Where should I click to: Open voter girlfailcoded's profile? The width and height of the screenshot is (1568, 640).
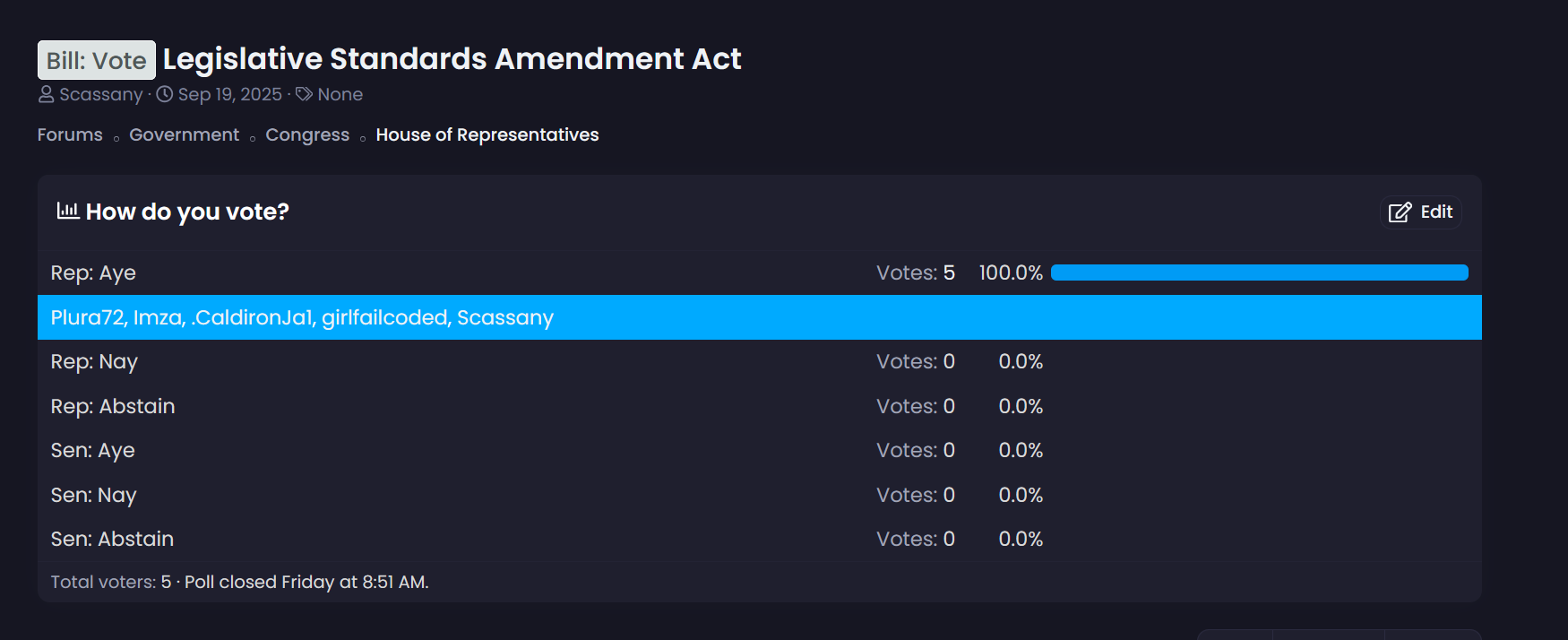[x=385, y=317]
